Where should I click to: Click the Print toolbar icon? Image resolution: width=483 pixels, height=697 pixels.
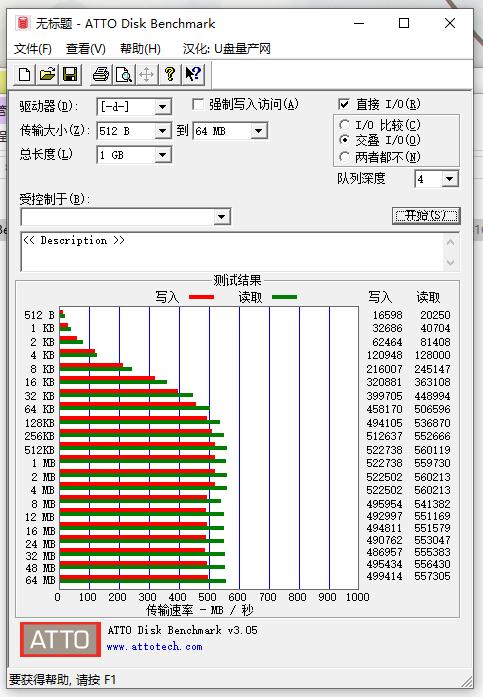click(x=101, y=74)
